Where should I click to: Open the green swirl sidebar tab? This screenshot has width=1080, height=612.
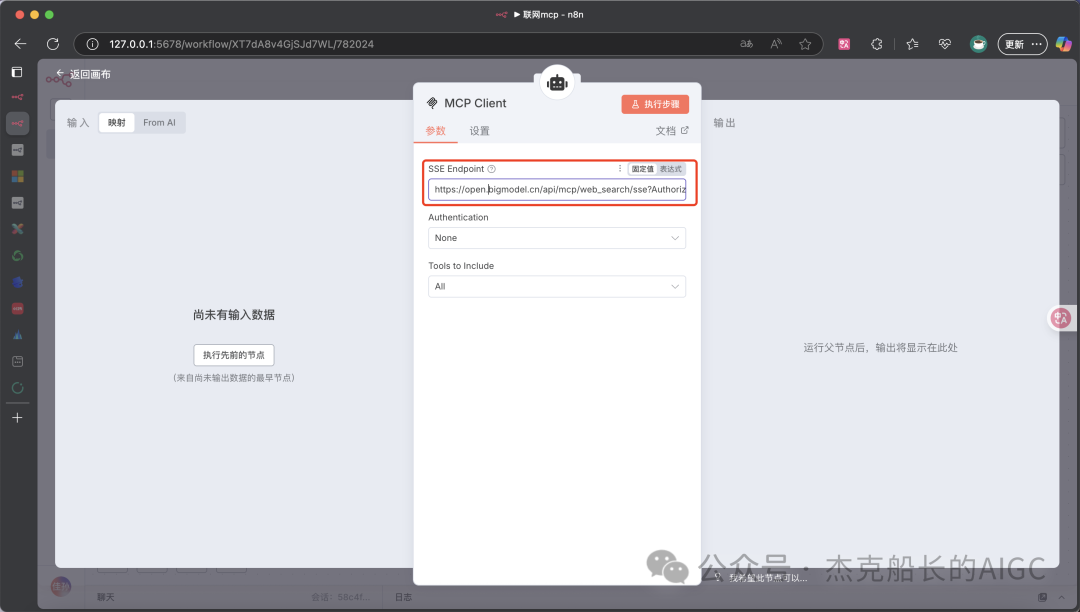[x=17, y=255]
